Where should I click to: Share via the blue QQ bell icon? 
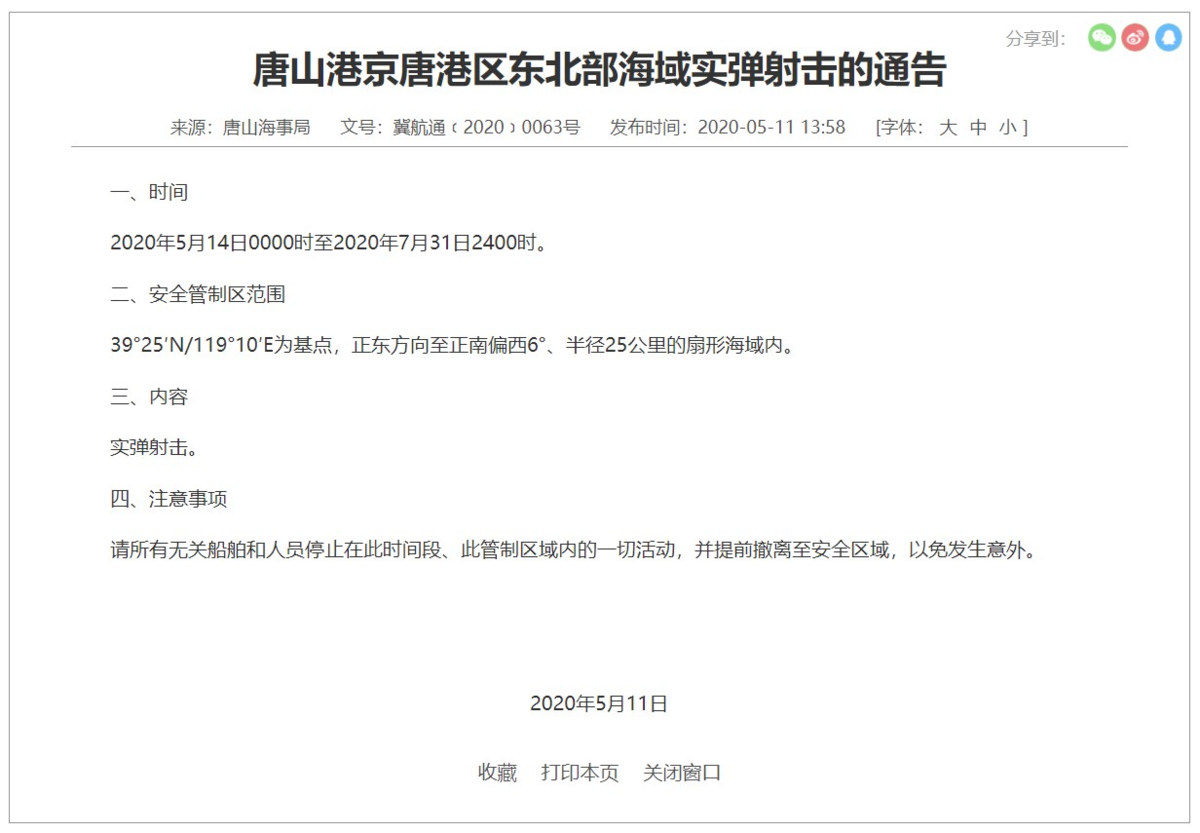click(1168, 38)
